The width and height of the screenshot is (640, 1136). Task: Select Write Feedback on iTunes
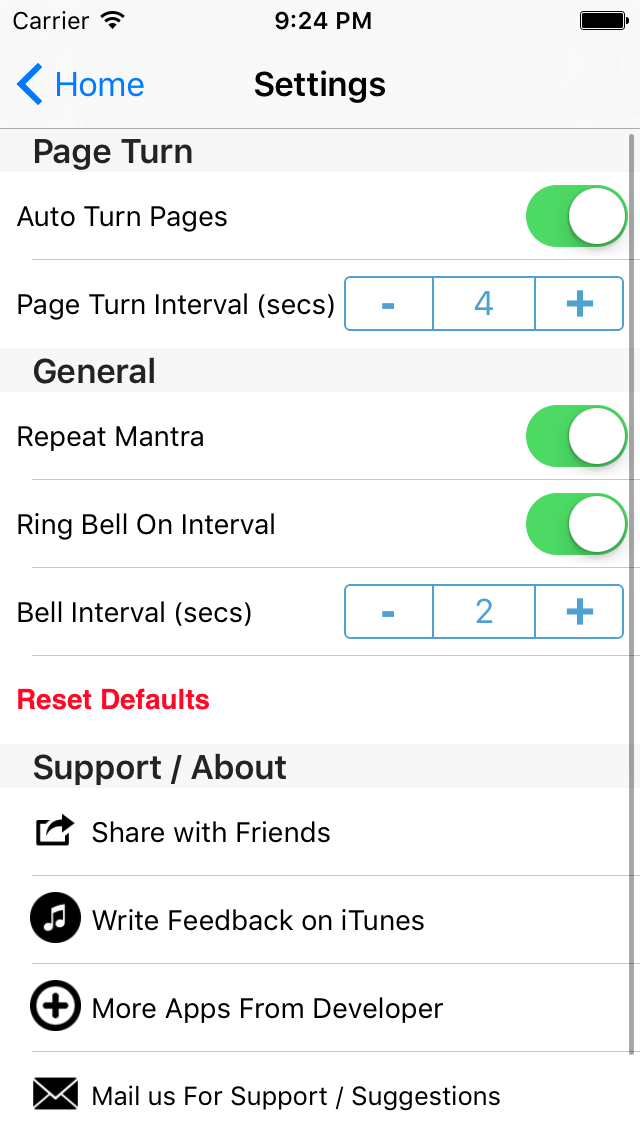[258, 920]
